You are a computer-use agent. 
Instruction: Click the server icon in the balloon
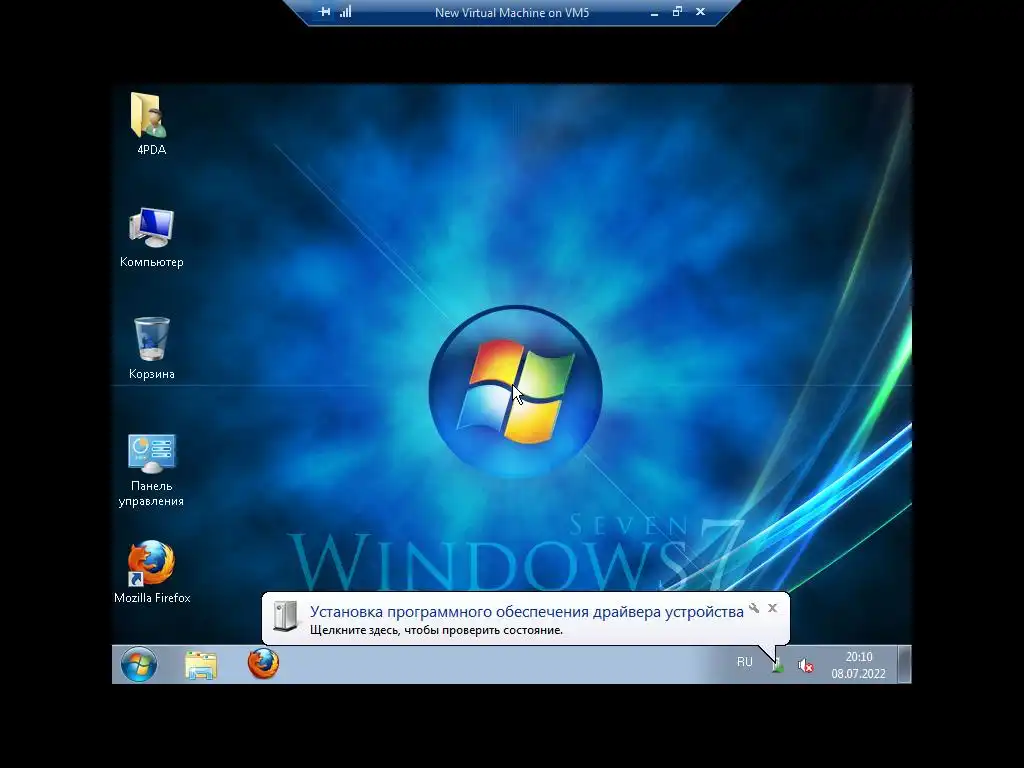[x=285, y=616]
